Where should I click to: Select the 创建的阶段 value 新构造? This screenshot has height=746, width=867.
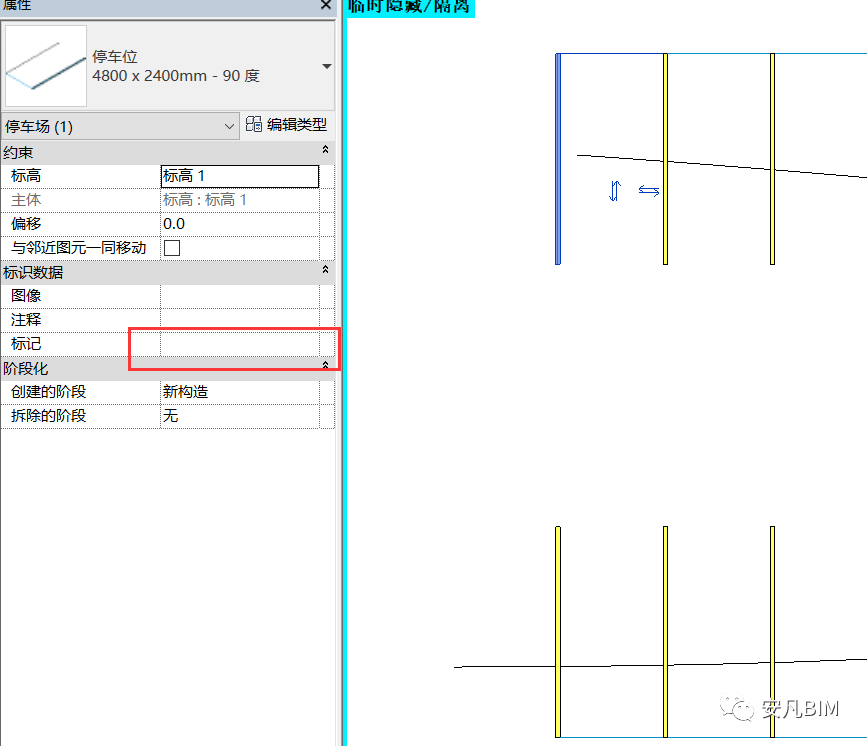click(x=239, y=392)
